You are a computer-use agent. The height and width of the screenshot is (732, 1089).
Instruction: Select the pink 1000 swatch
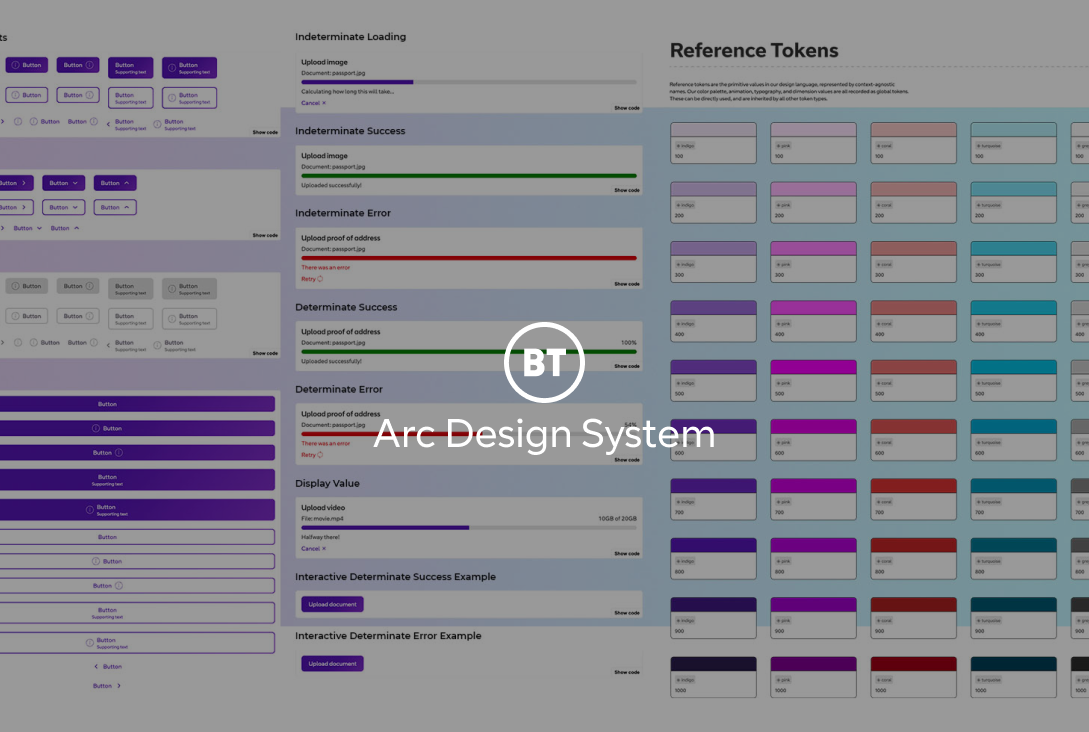[x=813, y=677]
